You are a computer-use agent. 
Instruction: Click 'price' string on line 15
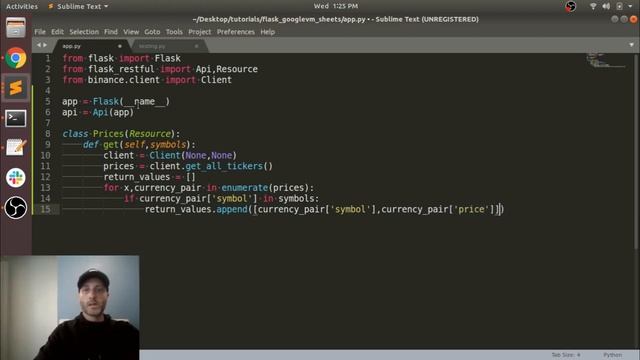tap(471, 209)
